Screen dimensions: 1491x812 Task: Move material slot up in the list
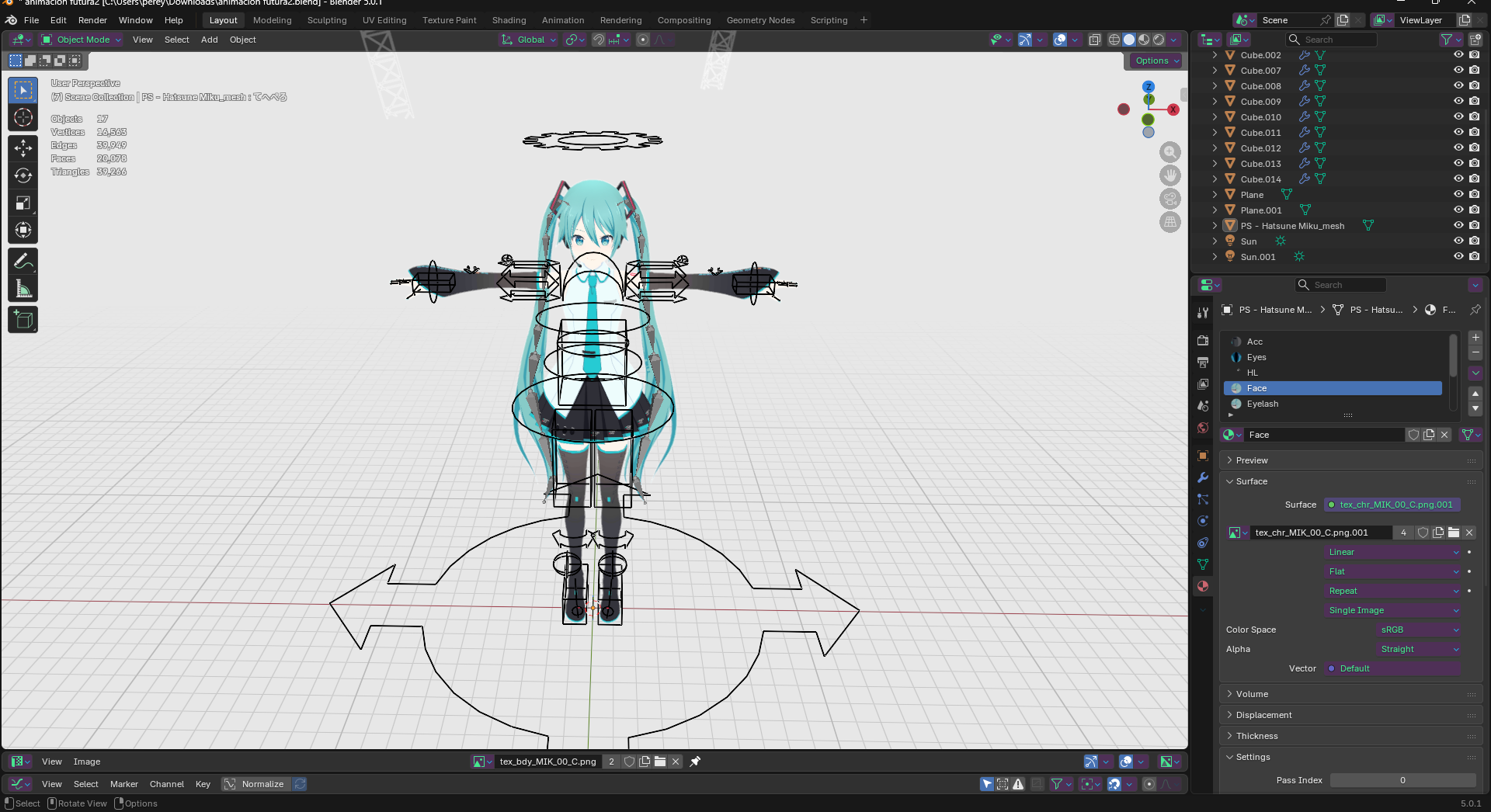point(1475,394)
